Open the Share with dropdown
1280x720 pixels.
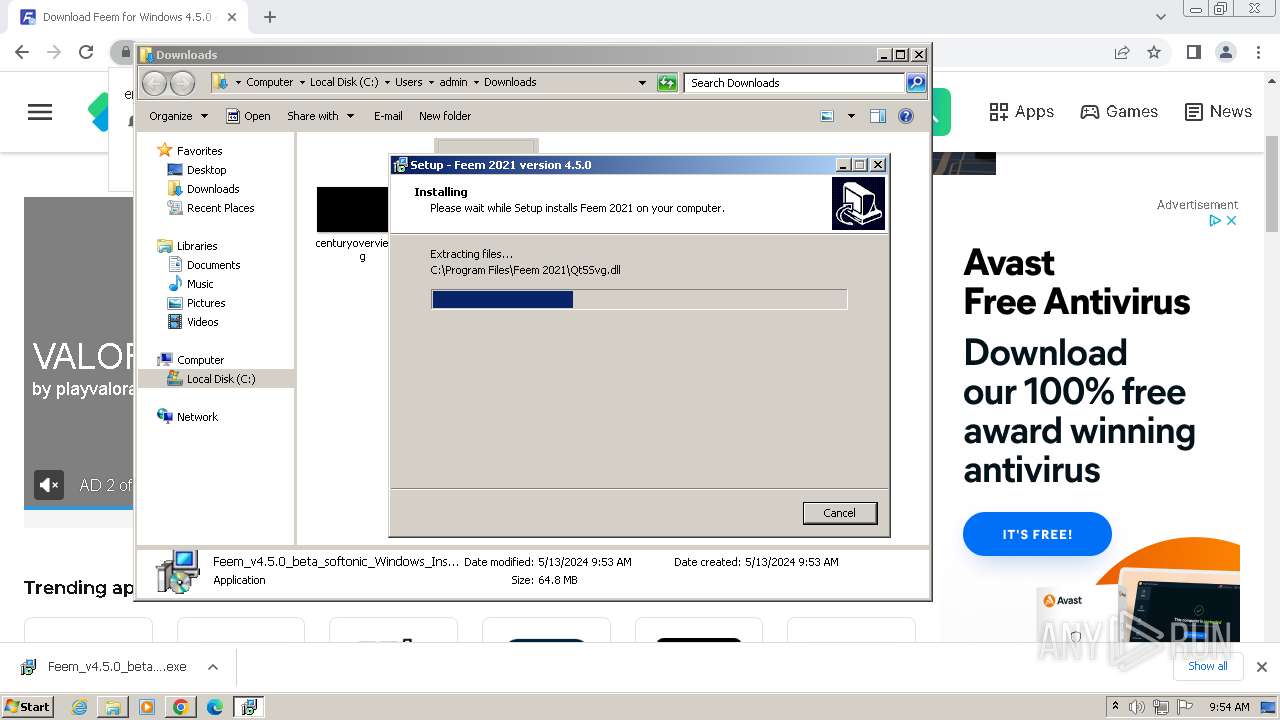click(x=320, y=116)
